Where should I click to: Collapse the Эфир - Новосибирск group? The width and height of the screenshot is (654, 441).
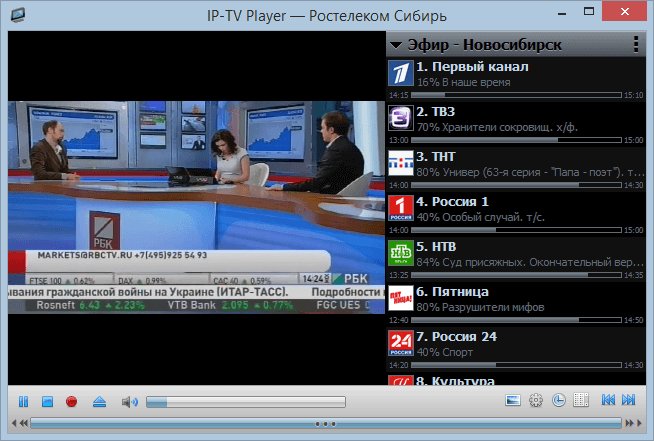pos(395,45)
